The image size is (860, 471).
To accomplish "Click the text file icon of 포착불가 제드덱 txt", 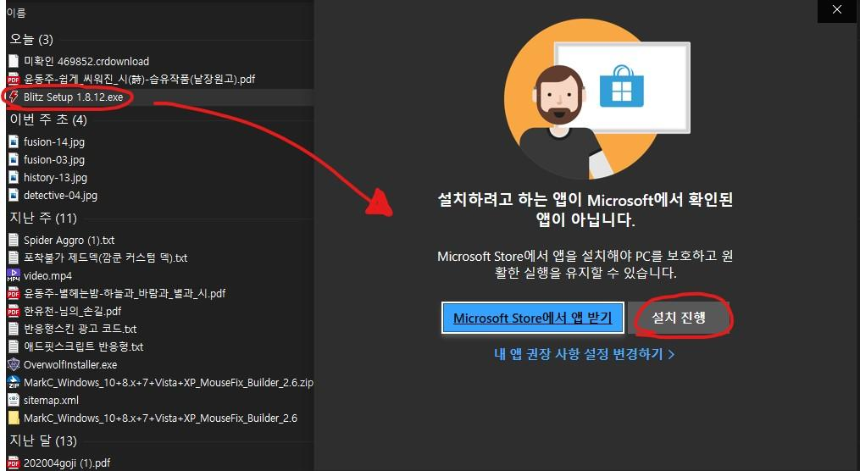I will (x=13, y=258).
